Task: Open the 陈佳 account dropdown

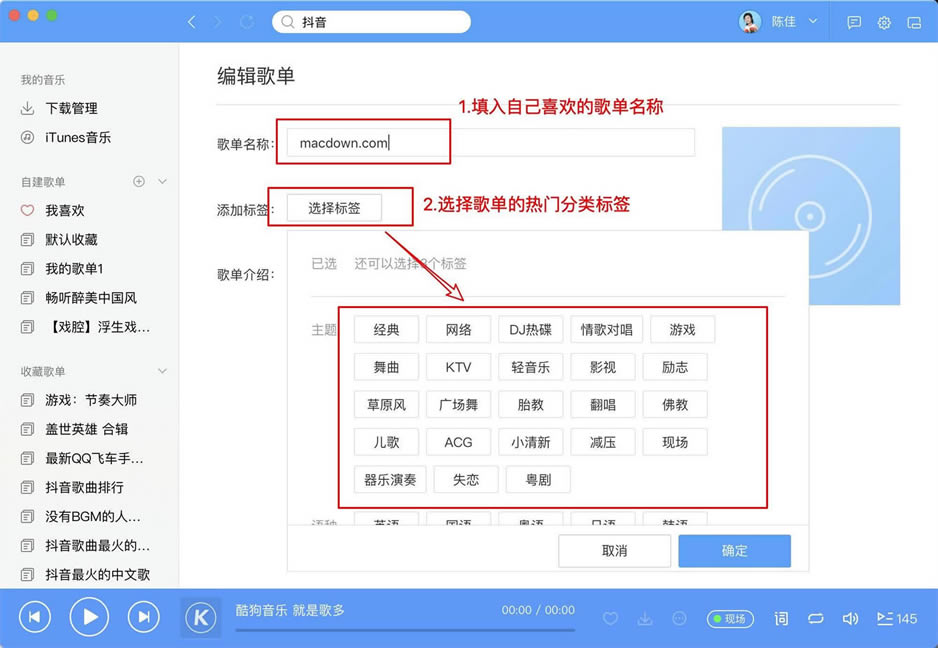Action: coord(812,21)
